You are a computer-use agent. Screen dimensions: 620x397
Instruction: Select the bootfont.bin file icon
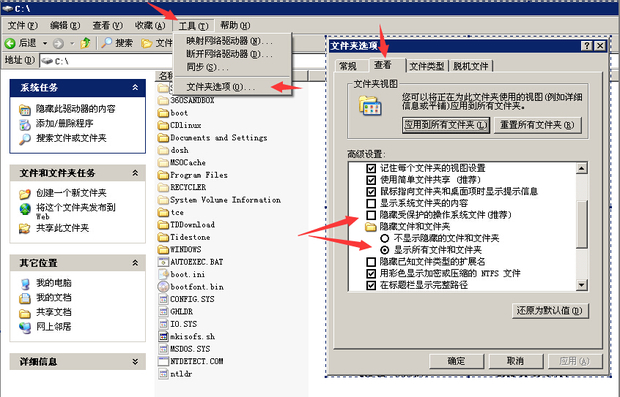pos(163,287)
